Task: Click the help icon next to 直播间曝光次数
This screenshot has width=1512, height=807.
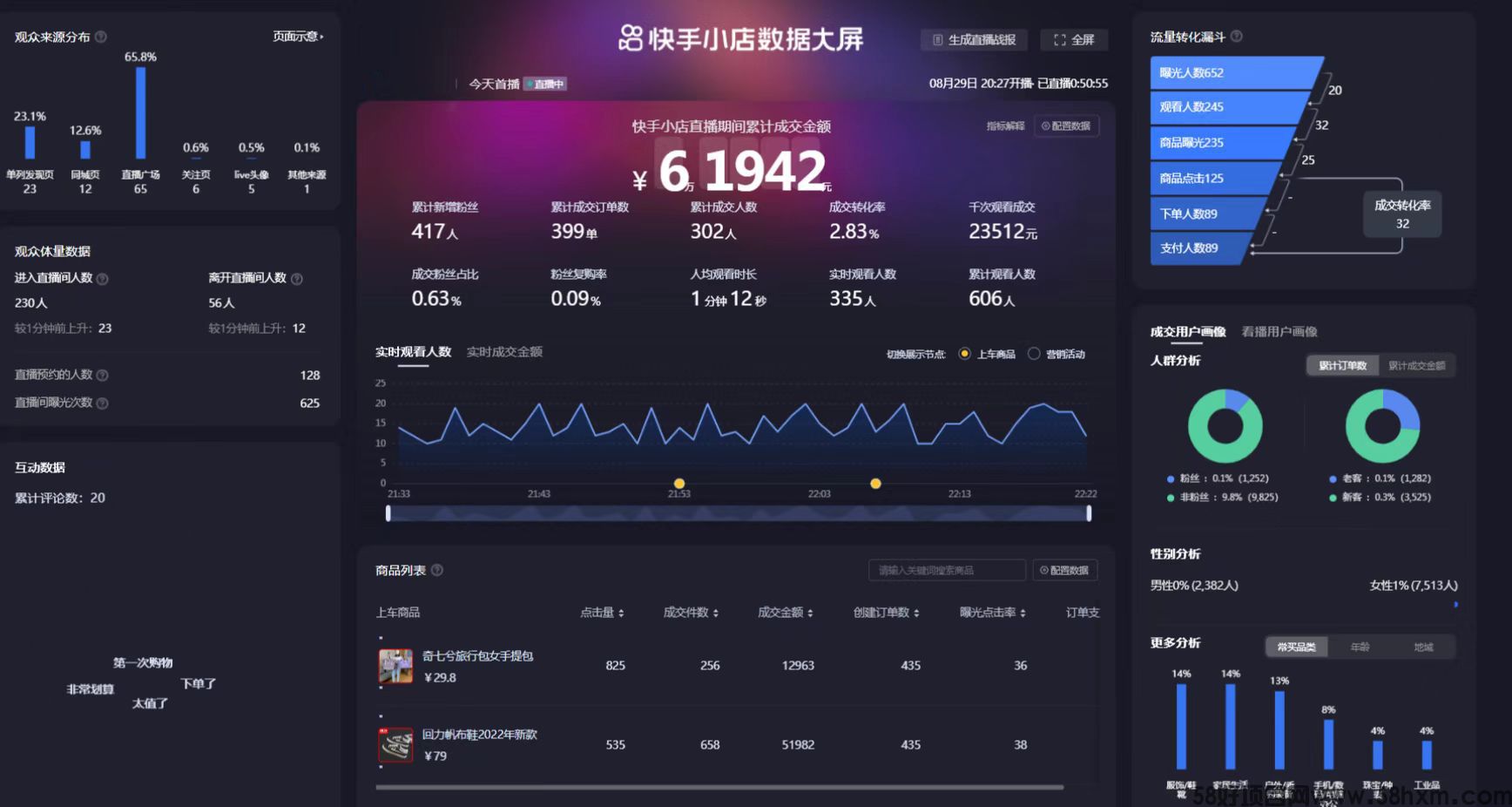Action: tap(103, 403)
